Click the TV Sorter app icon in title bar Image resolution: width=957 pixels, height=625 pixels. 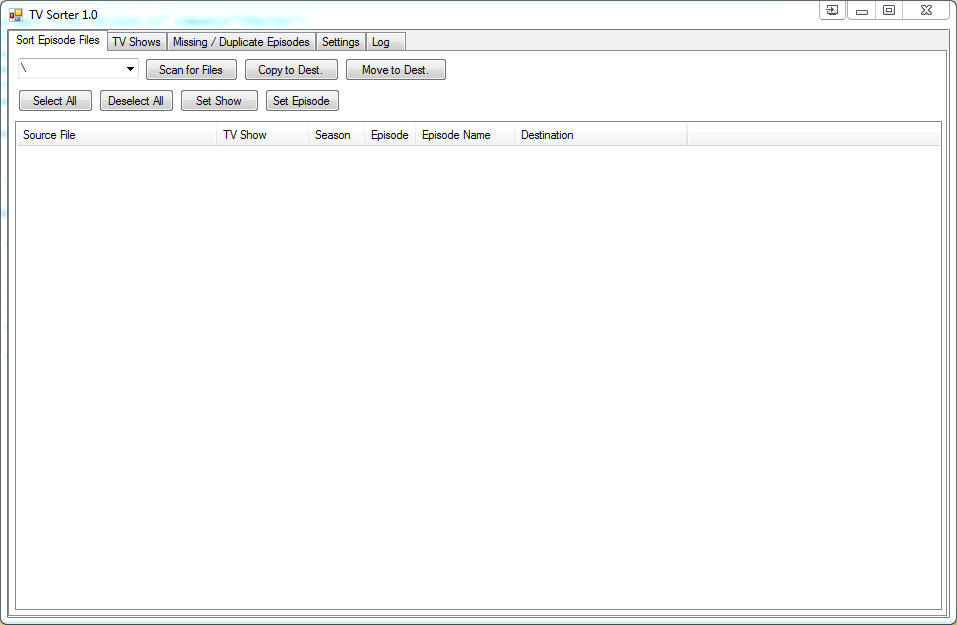point(16,15)
